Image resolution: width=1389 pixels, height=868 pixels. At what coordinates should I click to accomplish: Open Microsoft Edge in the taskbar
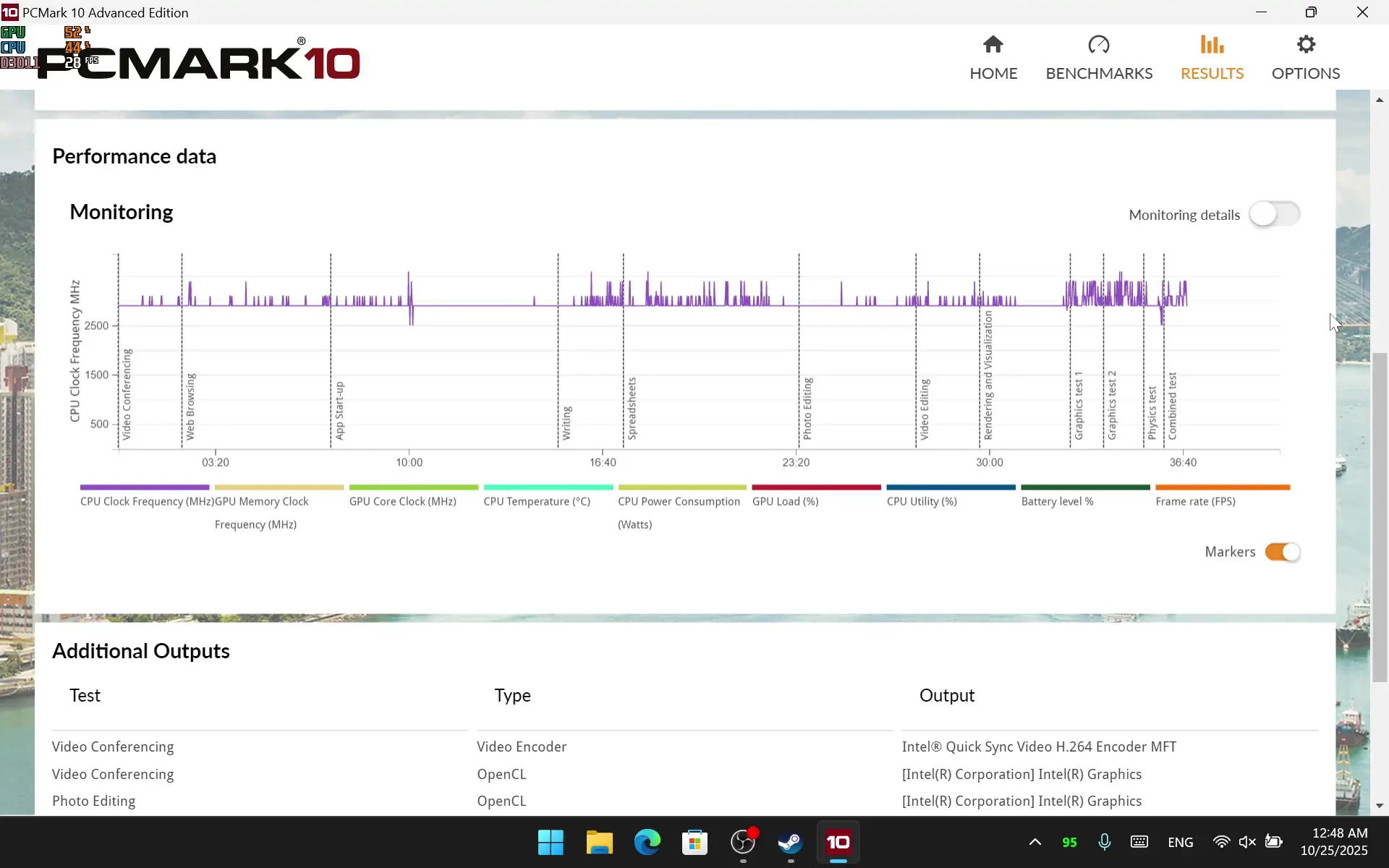click(647, 842)
